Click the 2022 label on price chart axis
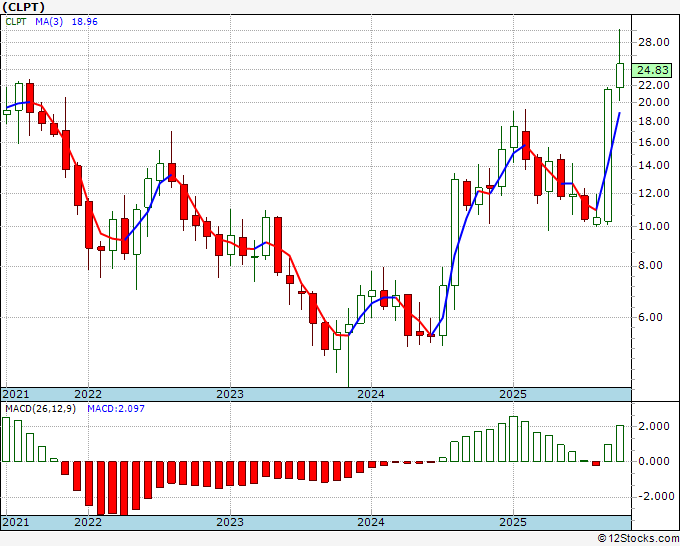 tap(88, 394)
